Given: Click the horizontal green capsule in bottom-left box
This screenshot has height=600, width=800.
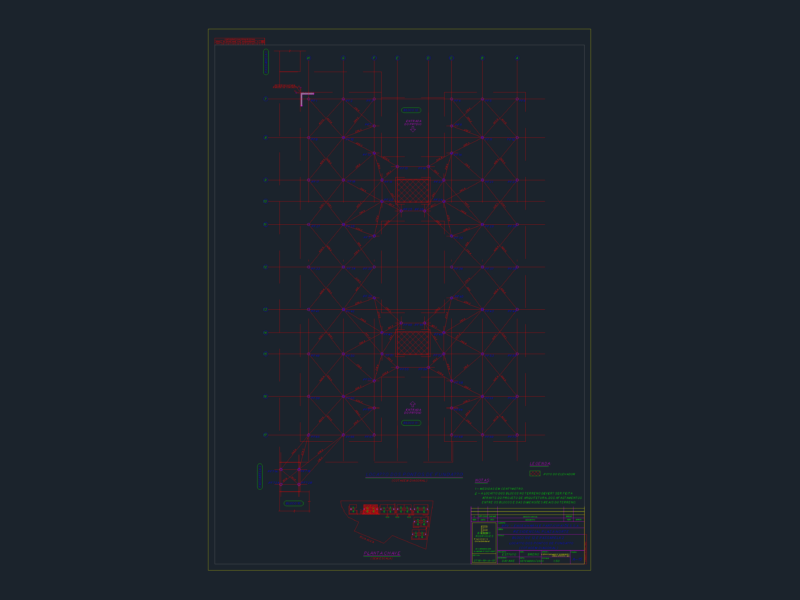Looking at the screenshot, I should click(x=293, y=504).
